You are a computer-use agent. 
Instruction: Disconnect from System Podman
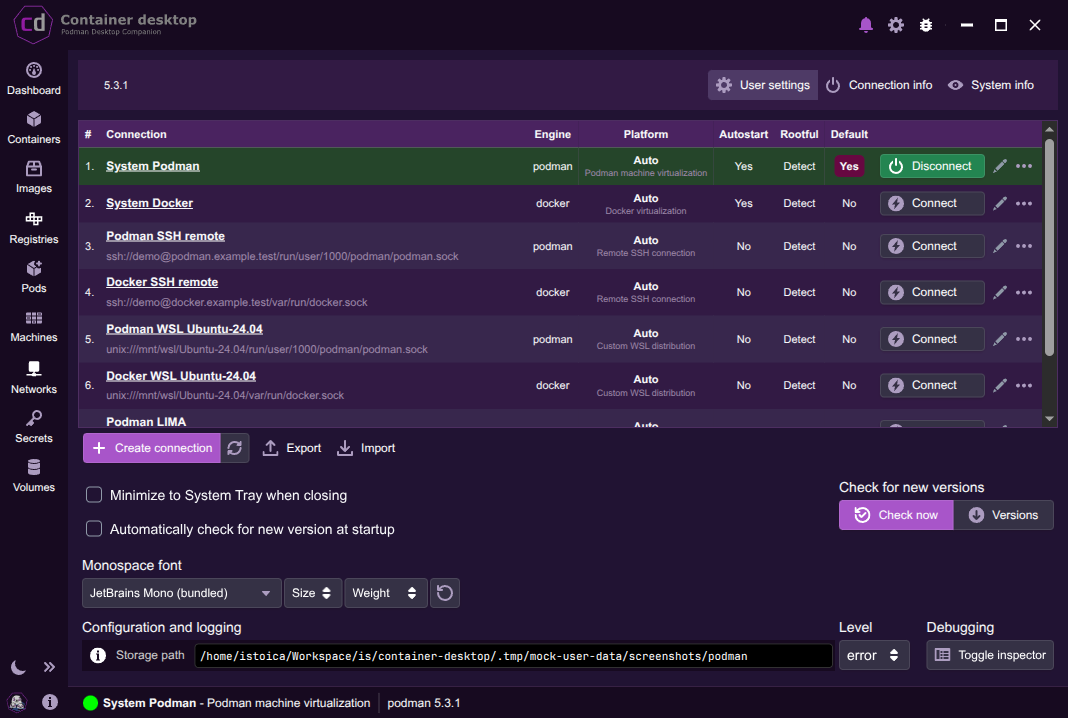click(x=932, y=166)
